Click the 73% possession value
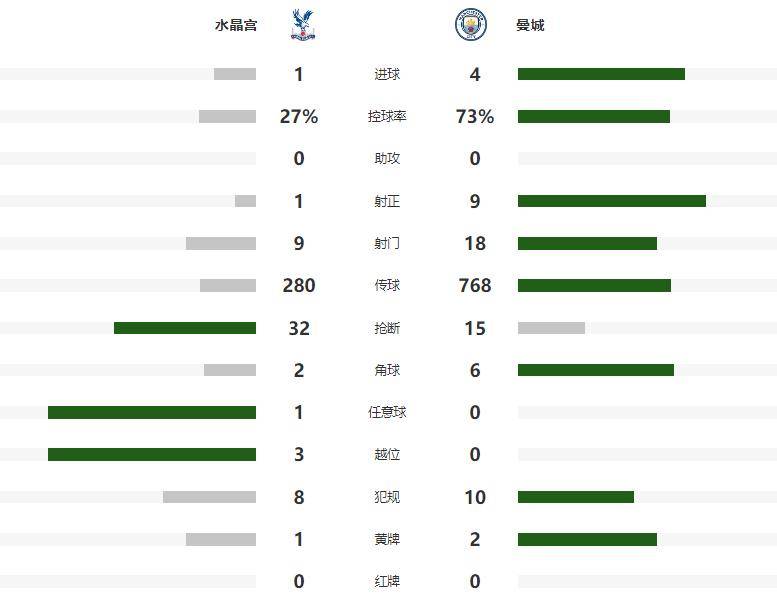Image resolution: width=777 pixels, height=613 pixels. pos(475,116)
